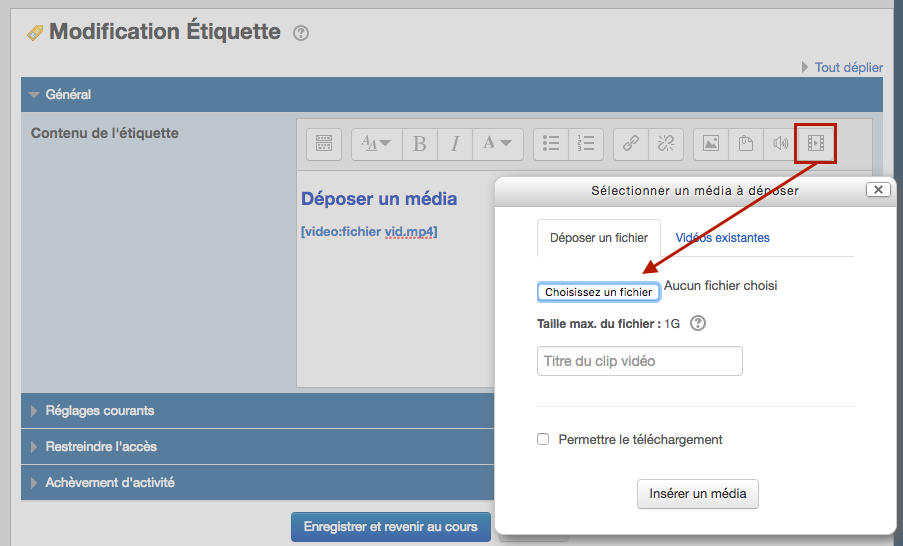Click the Insérer un média button
The height and width of the screenshot is (546, 903).
coord(698,494)
